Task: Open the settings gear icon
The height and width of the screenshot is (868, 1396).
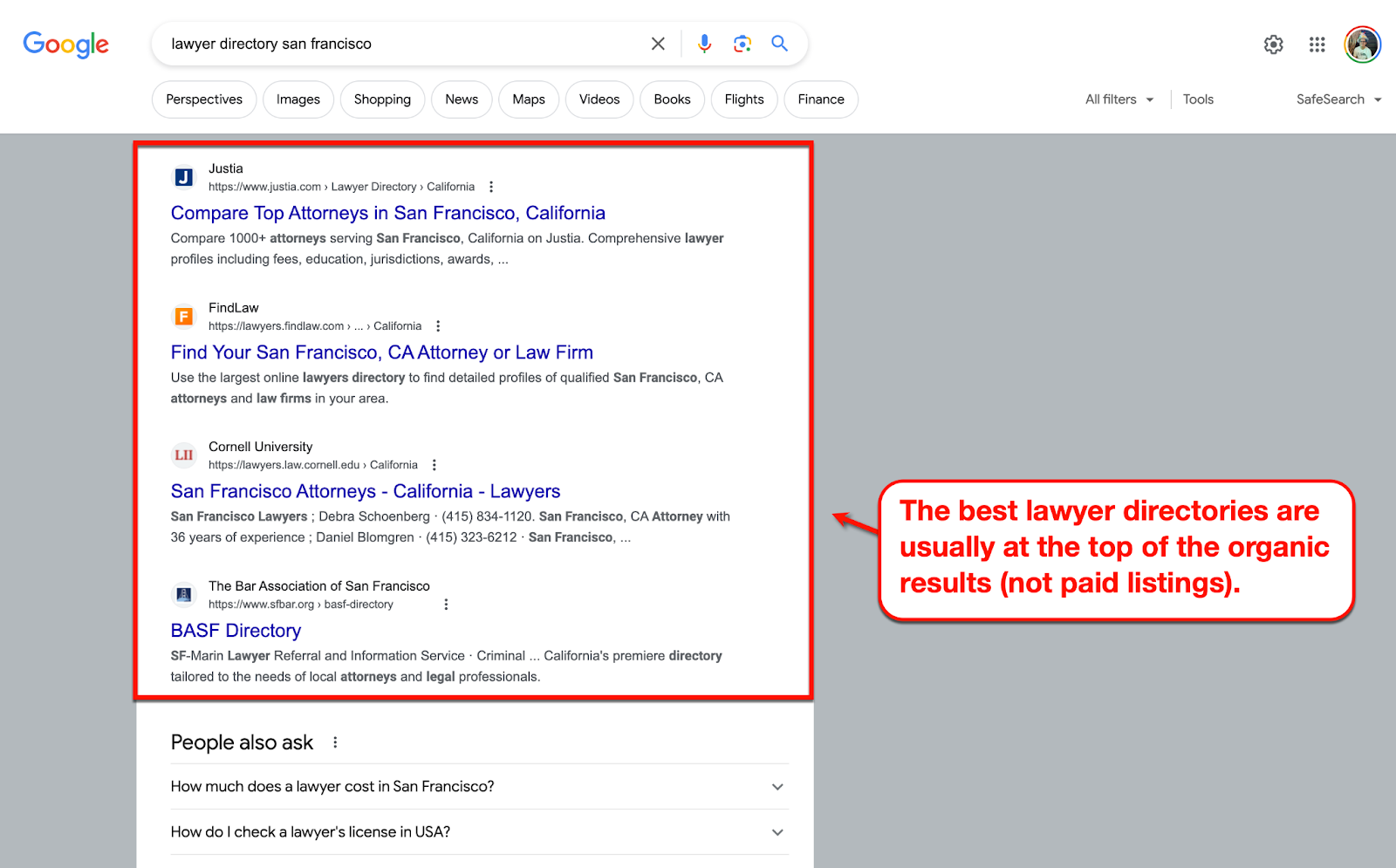Action: [x=1274, y=44]
